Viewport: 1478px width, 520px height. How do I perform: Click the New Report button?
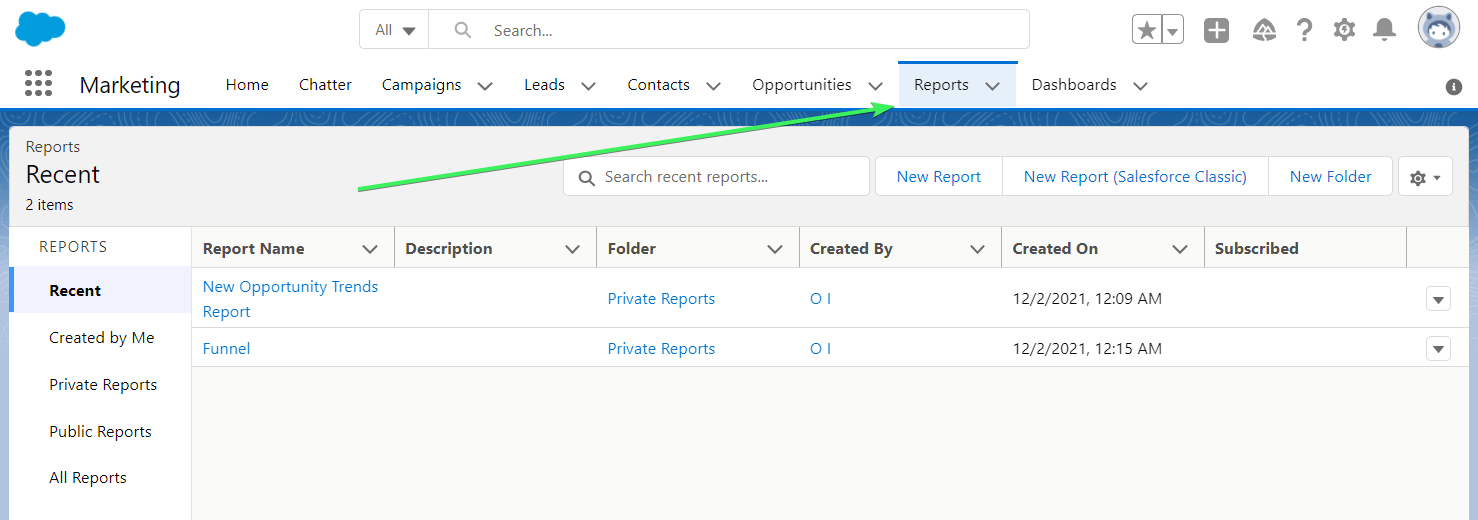tap(938, 177)
